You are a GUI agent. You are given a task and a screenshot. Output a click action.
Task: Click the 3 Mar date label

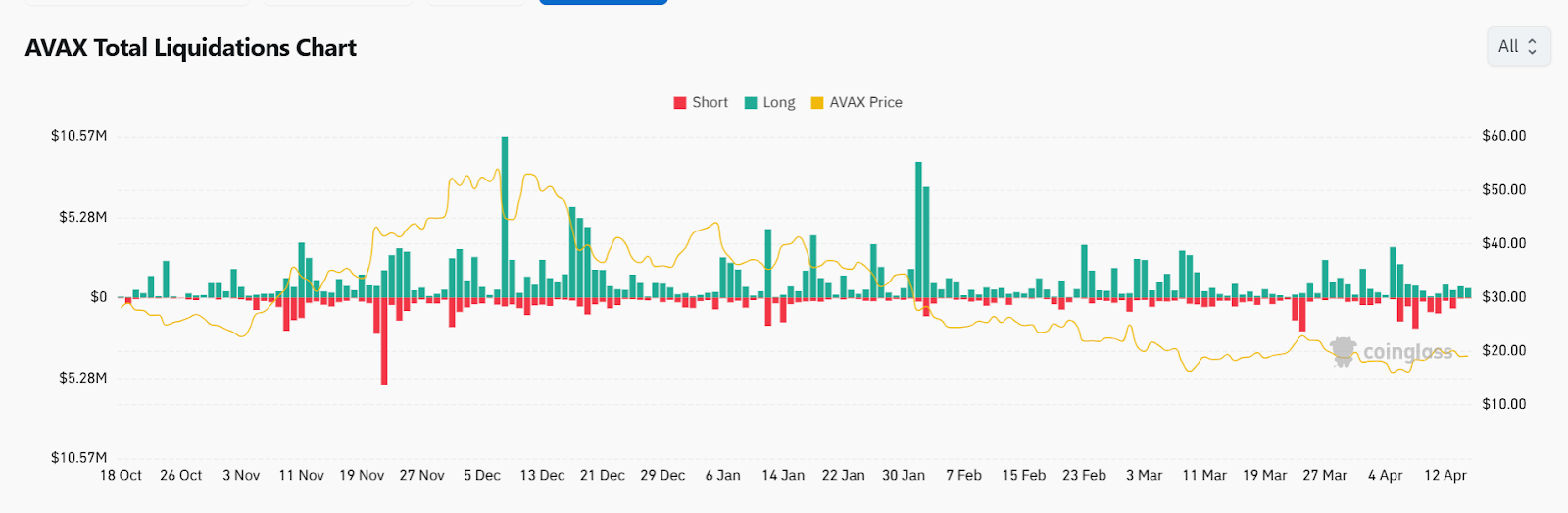coord(1145,475)
